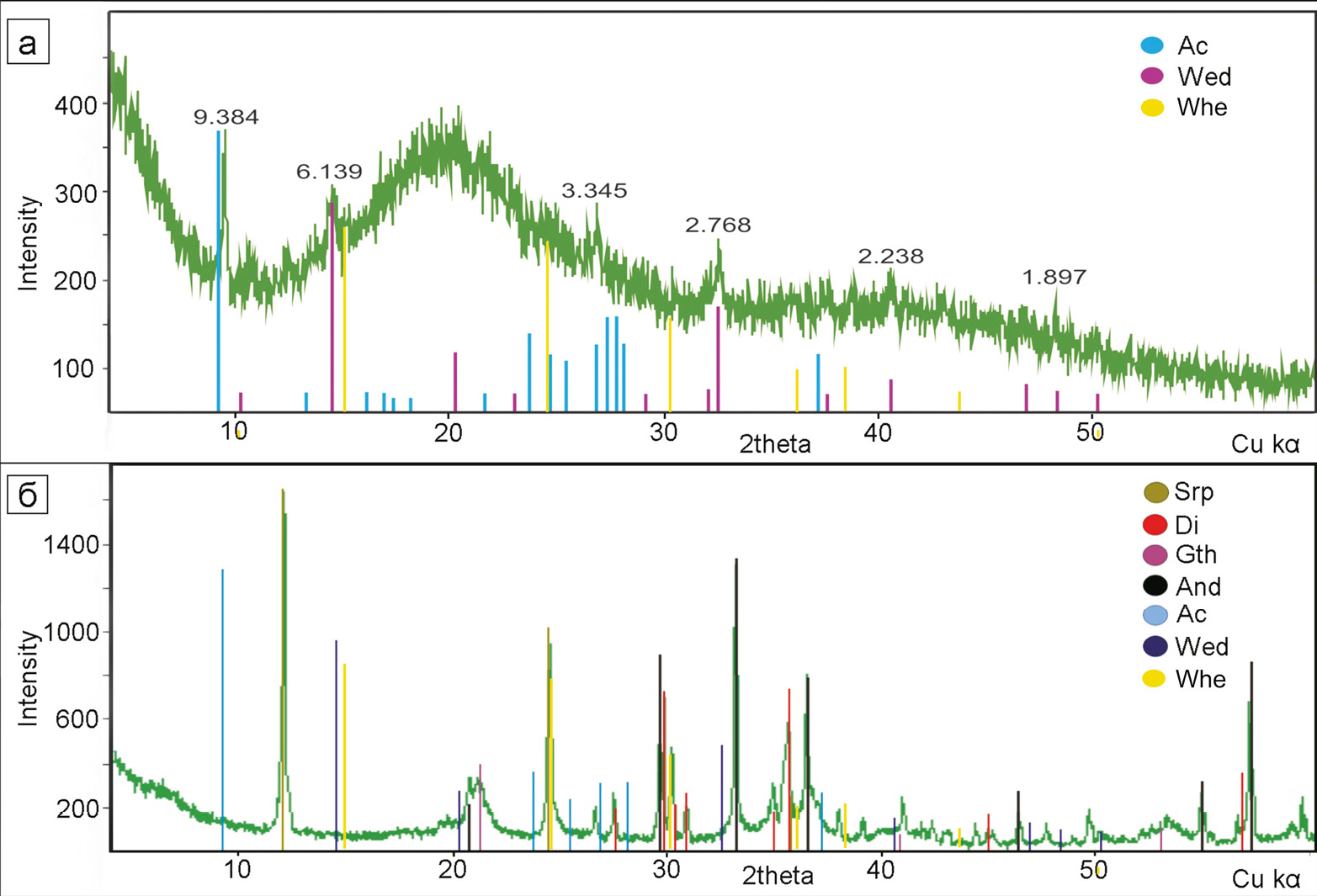Click the Intensity axis title of the top chart
This screenshot has width=1317, height=896.
(29, 243)
